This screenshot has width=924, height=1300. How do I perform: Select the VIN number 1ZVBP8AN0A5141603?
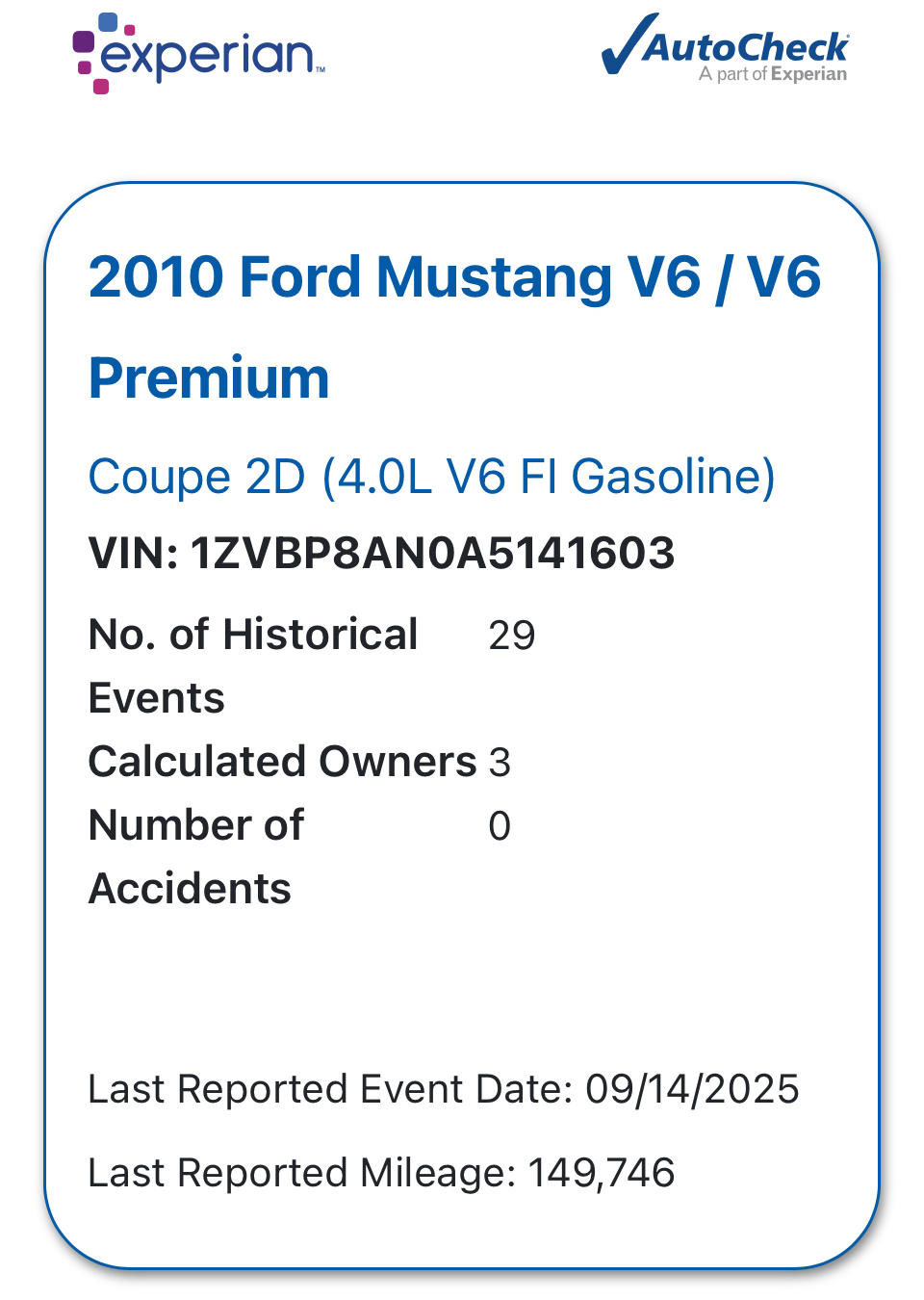pos(432,553)
